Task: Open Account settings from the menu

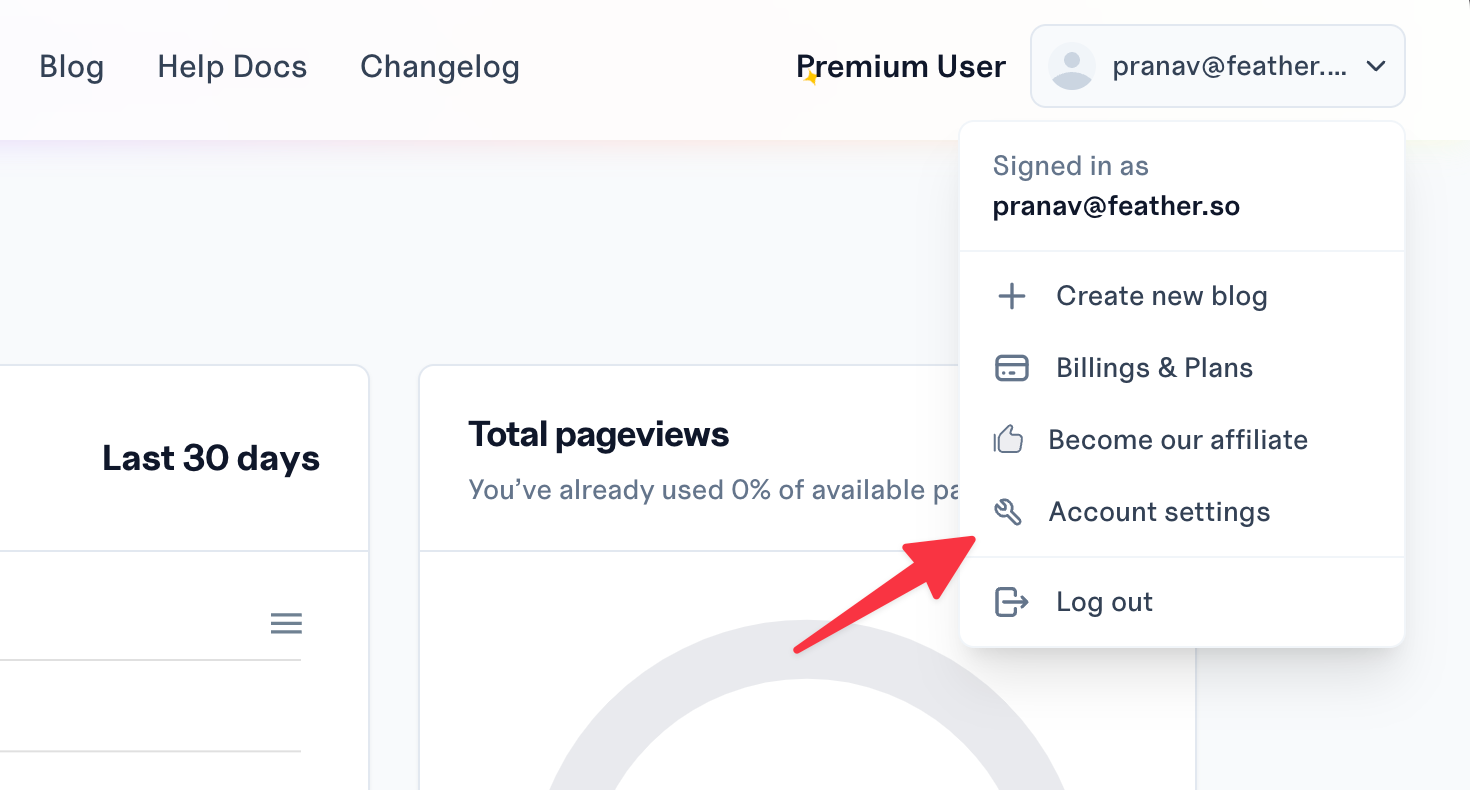Action: tap(1159, 512)
